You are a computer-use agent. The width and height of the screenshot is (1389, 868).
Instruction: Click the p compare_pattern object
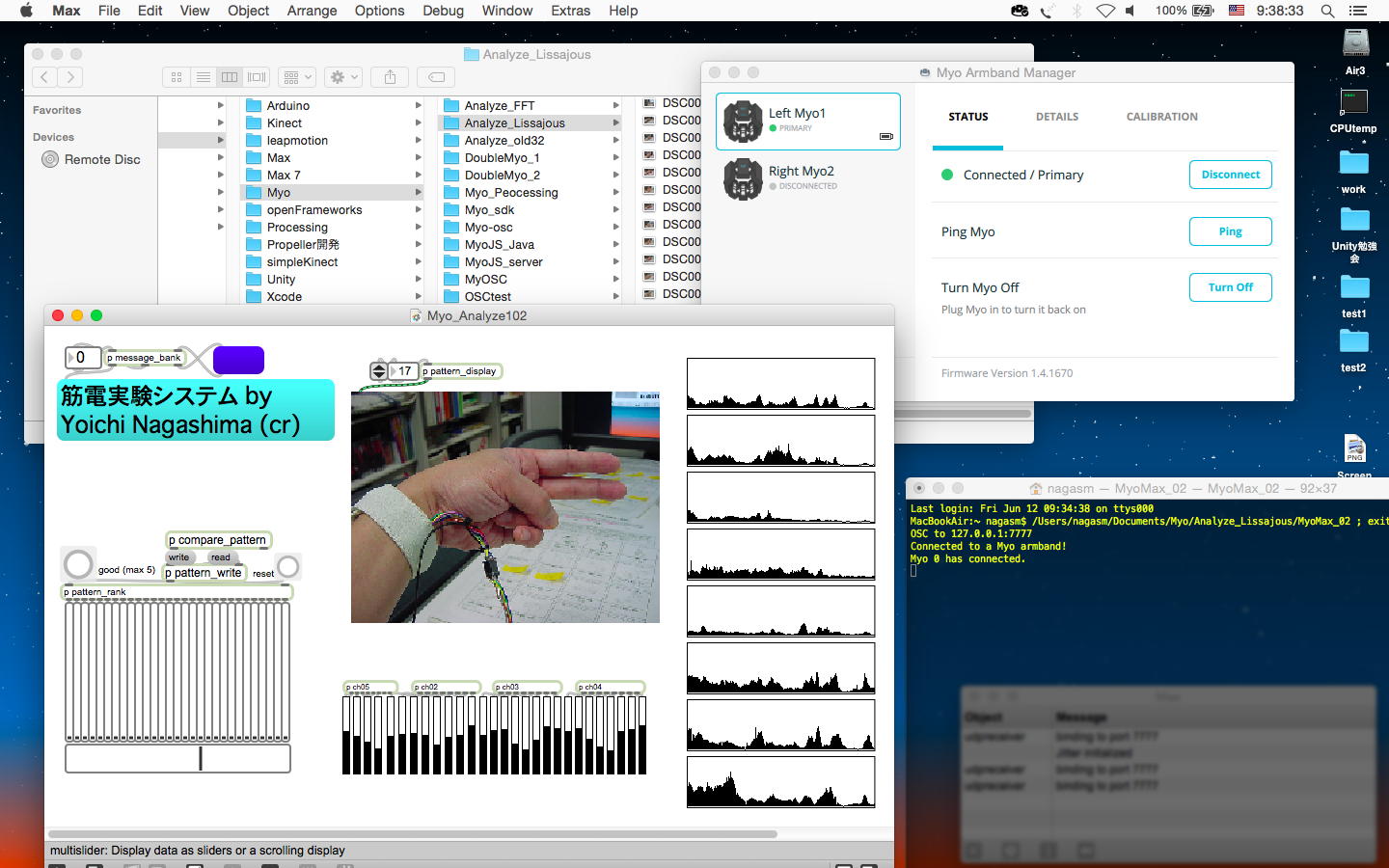pyautogui.click(x=218, y=540)
